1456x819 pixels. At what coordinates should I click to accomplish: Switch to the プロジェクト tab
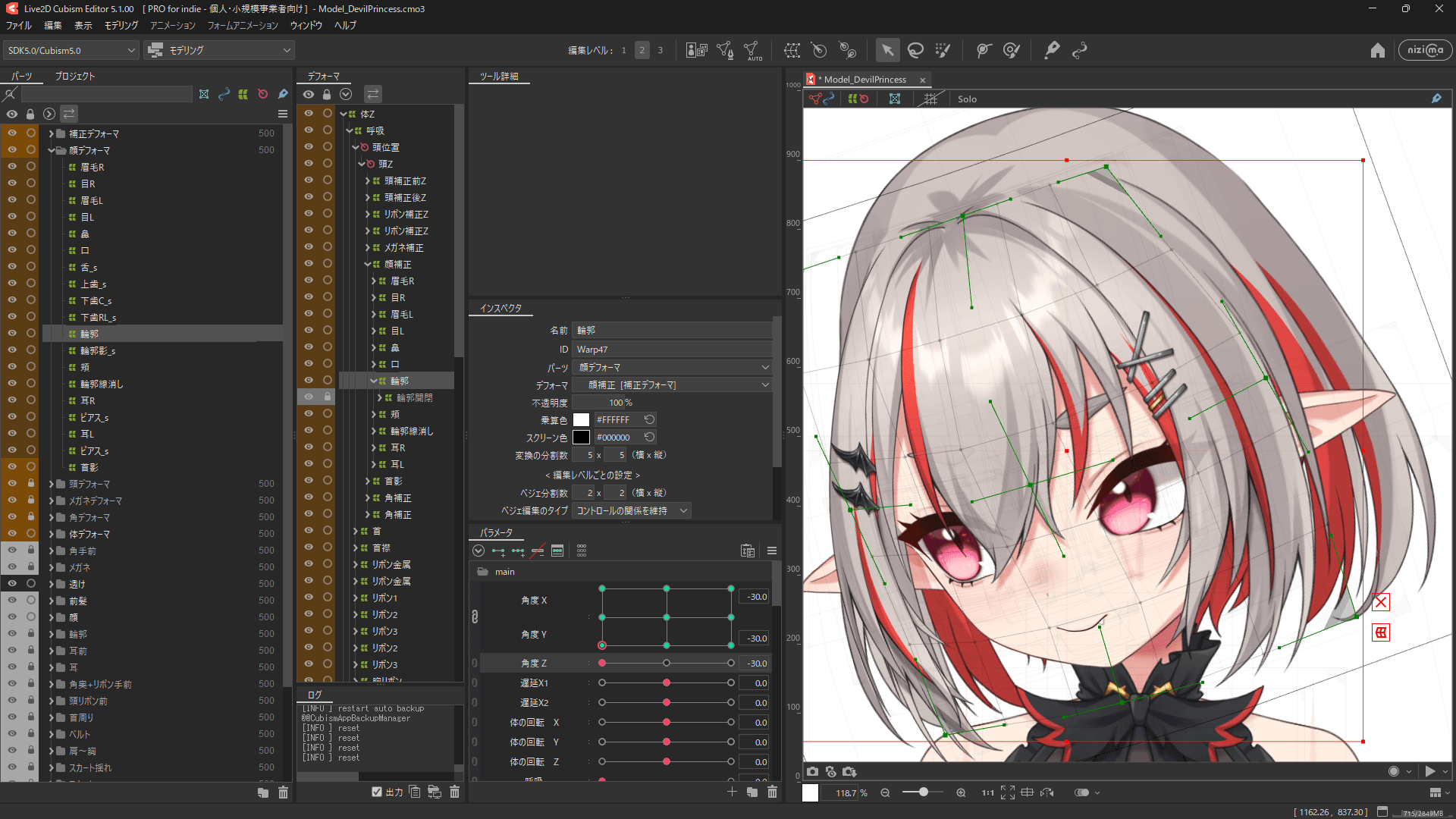pos(74,76)
